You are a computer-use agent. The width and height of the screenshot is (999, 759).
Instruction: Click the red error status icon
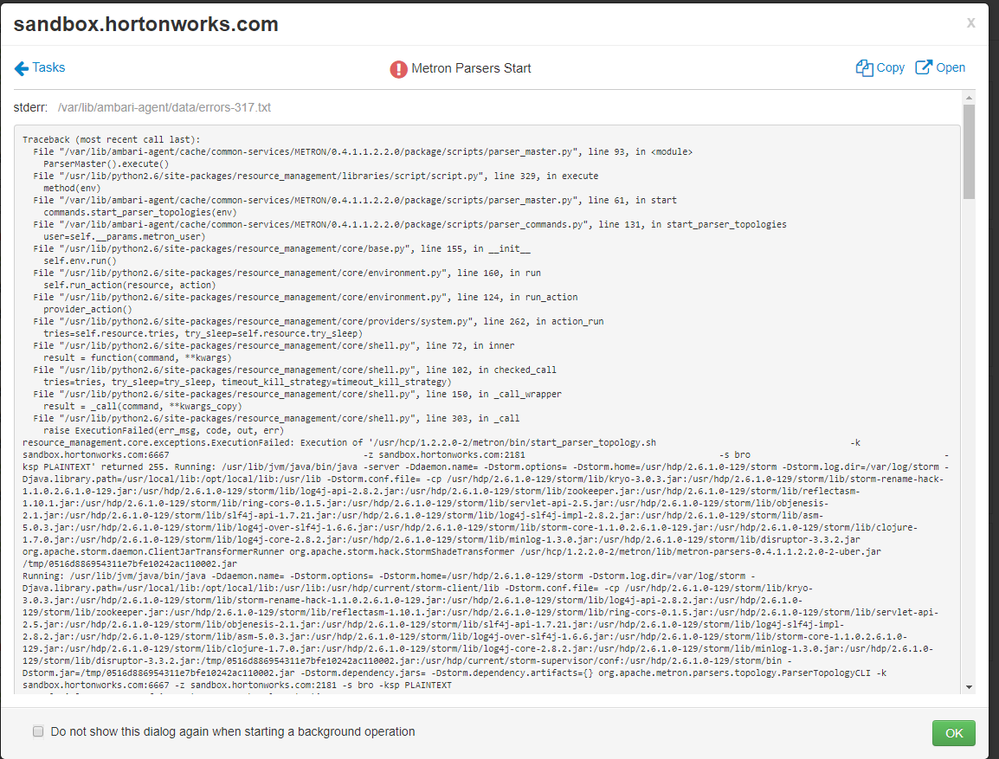pyautogui.click(x=399, y=68)
